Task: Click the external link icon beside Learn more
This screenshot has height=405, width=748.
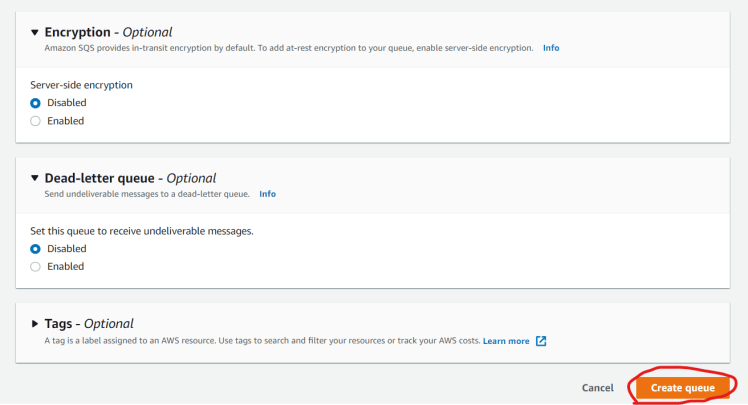Action: point(541,341)
